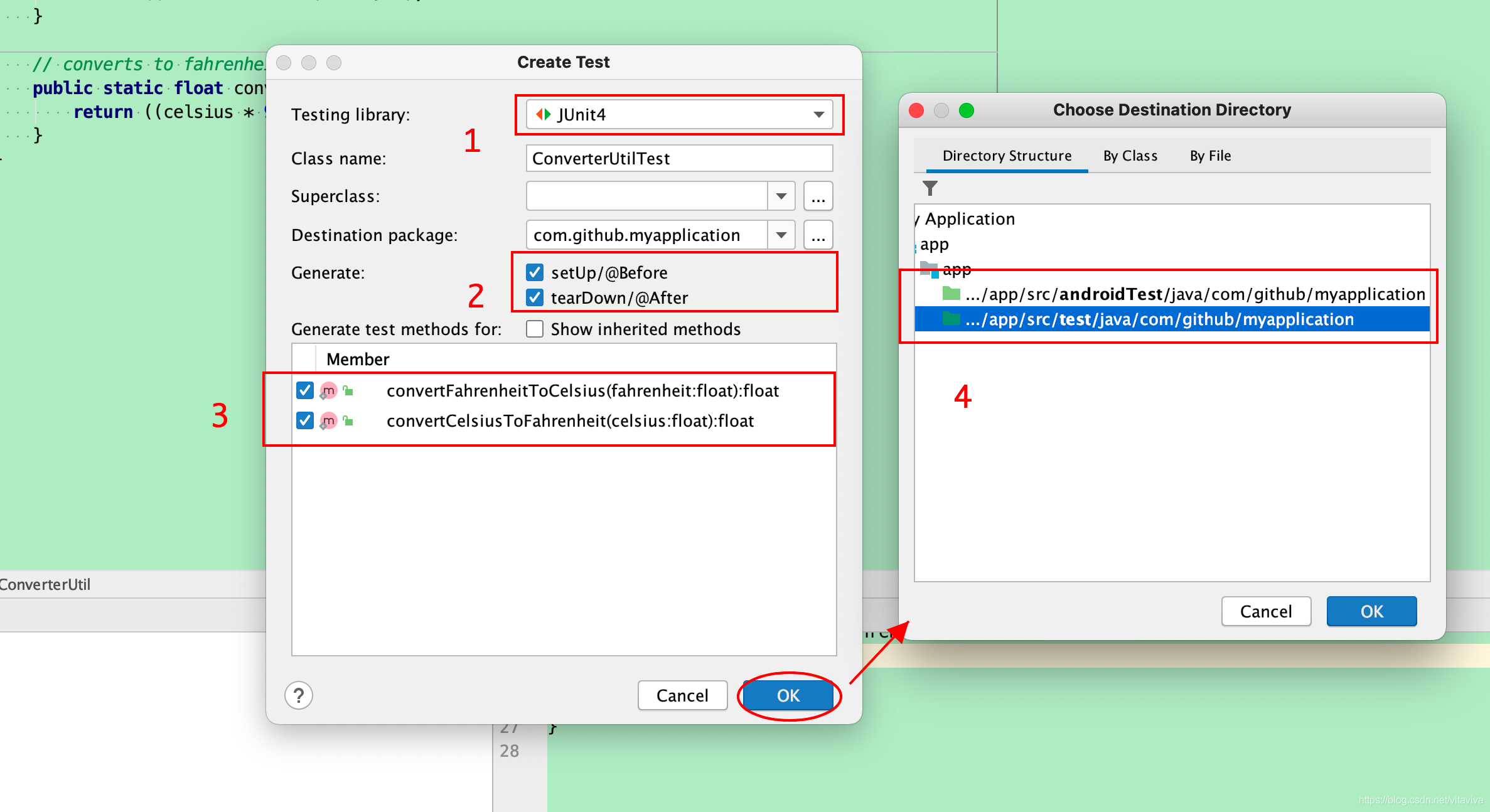This screenshot has width=1490, height=812.
Task: Close the Choose Destination Directory window
Action: click(x=916, y=110)
